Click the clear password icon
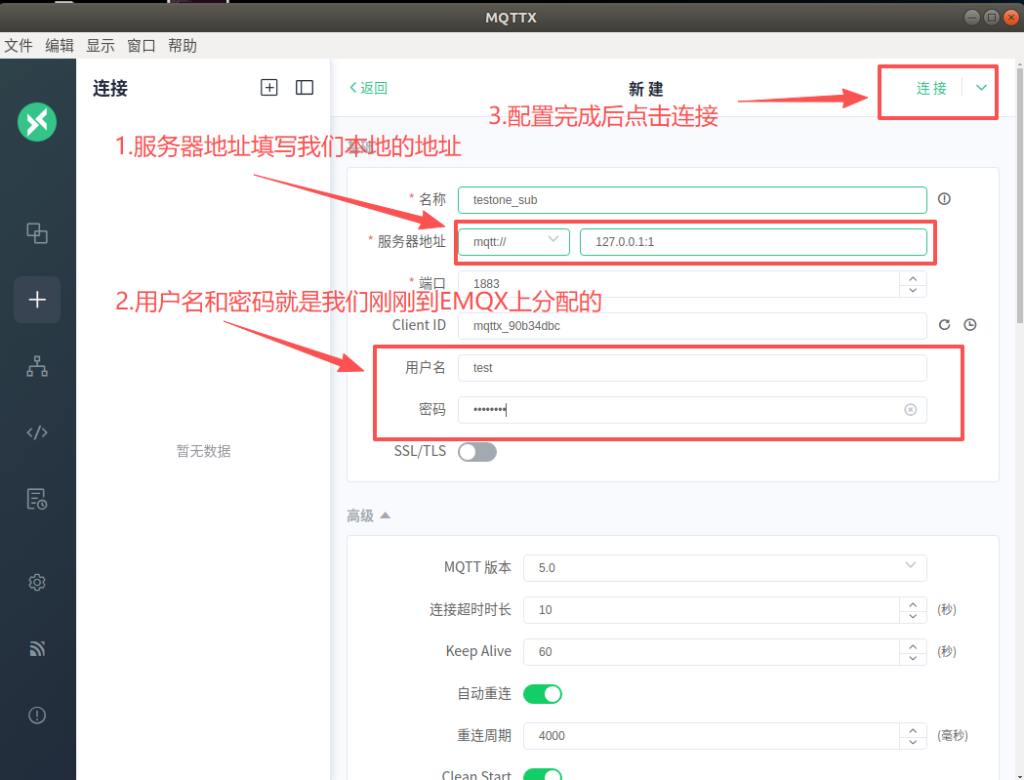Viewport: 1024px width, 780px height. point(910,410)
